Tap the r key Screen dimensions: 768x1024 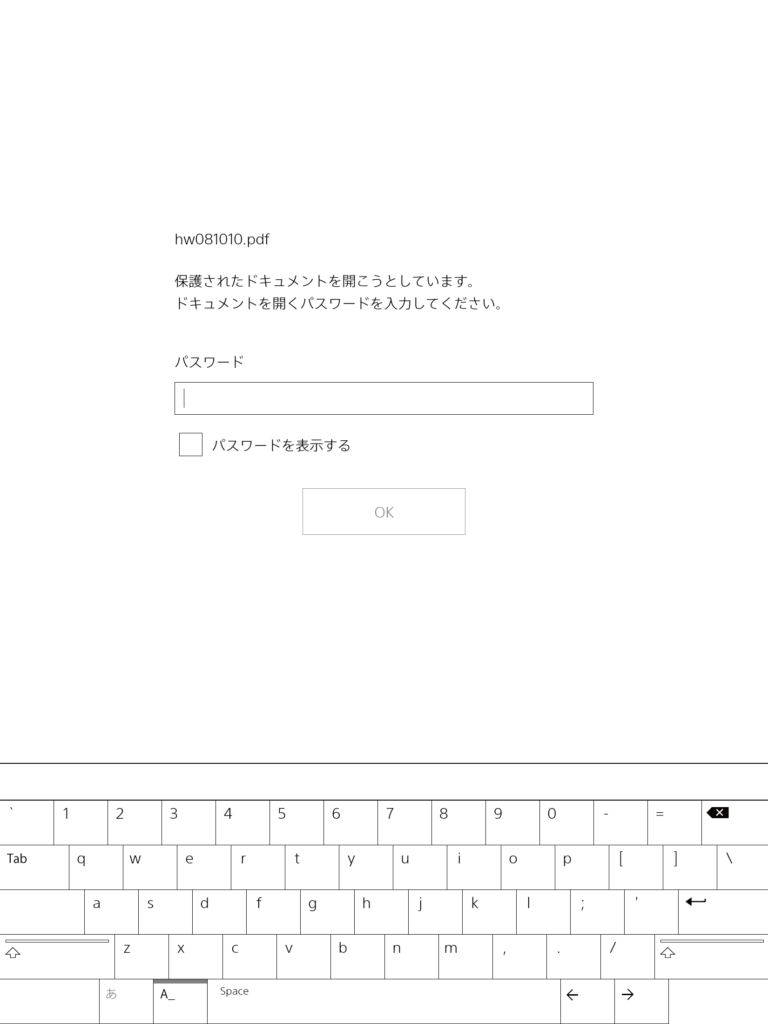258,867
